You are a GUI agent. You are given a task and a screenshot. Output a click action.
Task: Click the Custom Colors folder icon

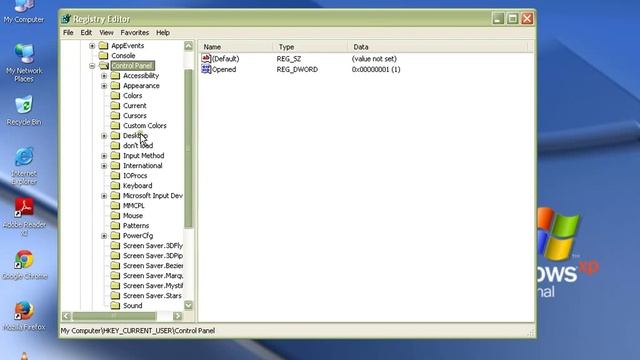(116, 126)
